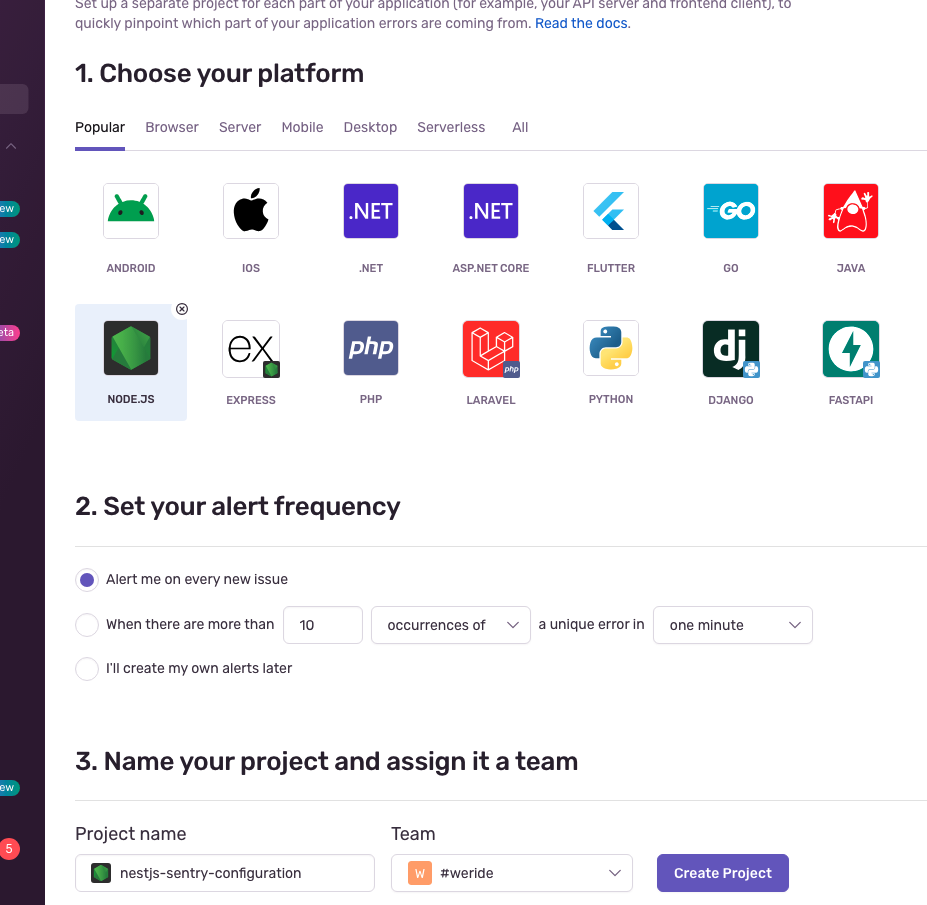927x905 pixels.
Task: Open the Team #weride dropdown
Action: point(511,873)
